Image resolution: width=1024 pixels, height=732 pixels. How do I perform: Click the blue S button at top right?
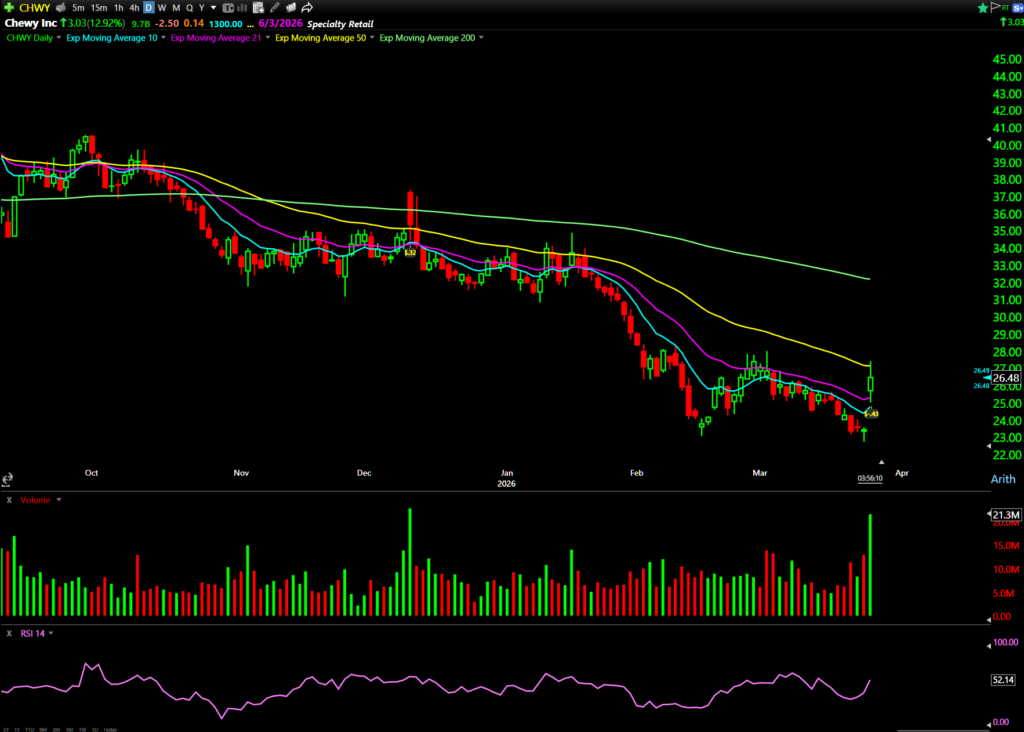tap(1016, 8)
